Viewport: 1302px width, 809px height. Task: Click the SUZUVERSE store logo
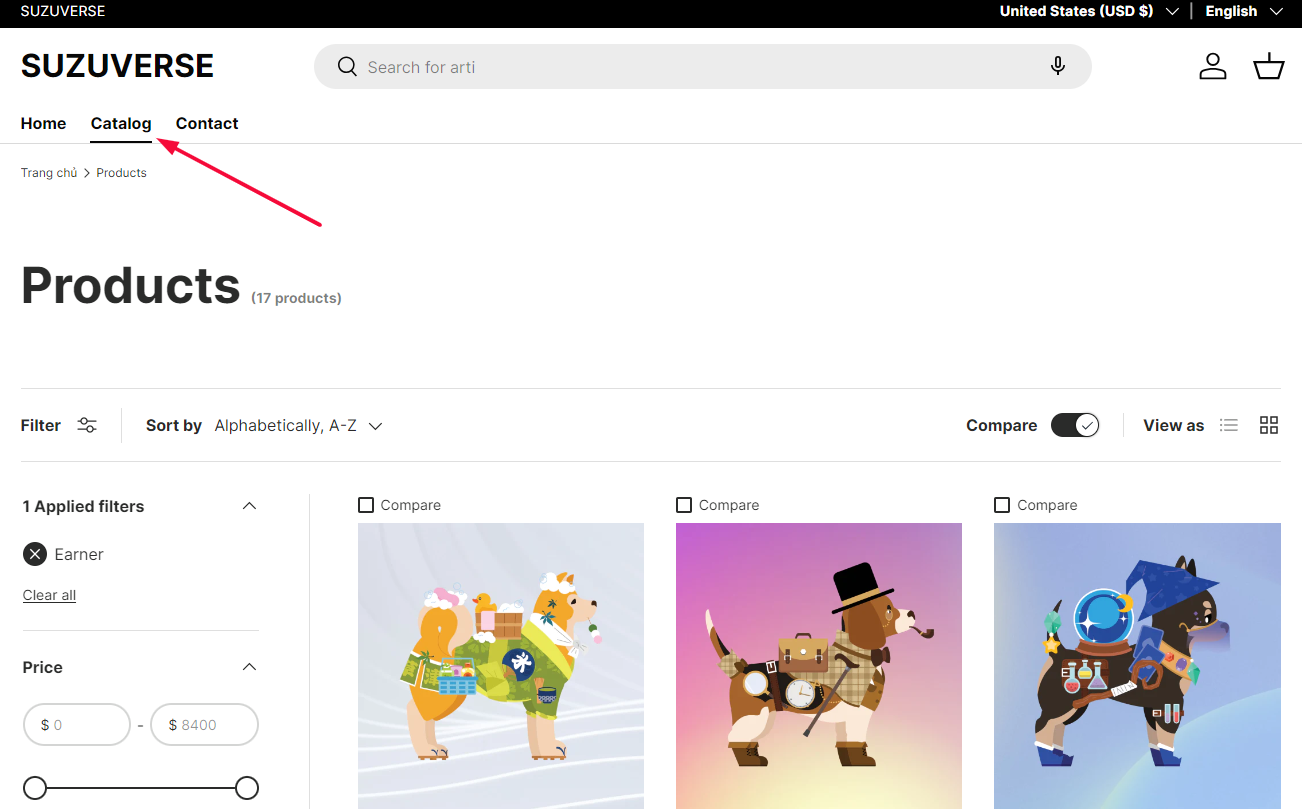tap(117, 66)
